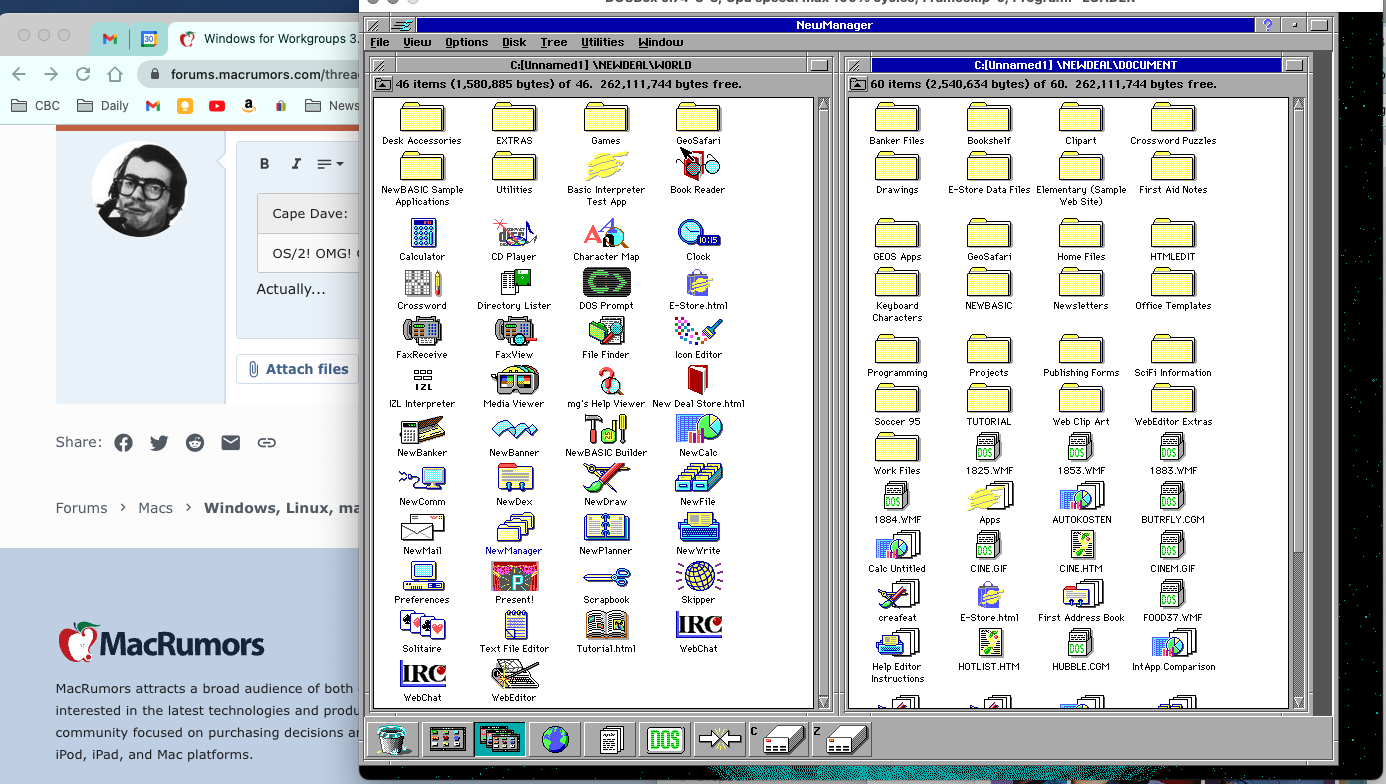Launch NewWrite word processor

tap(698, 535)
